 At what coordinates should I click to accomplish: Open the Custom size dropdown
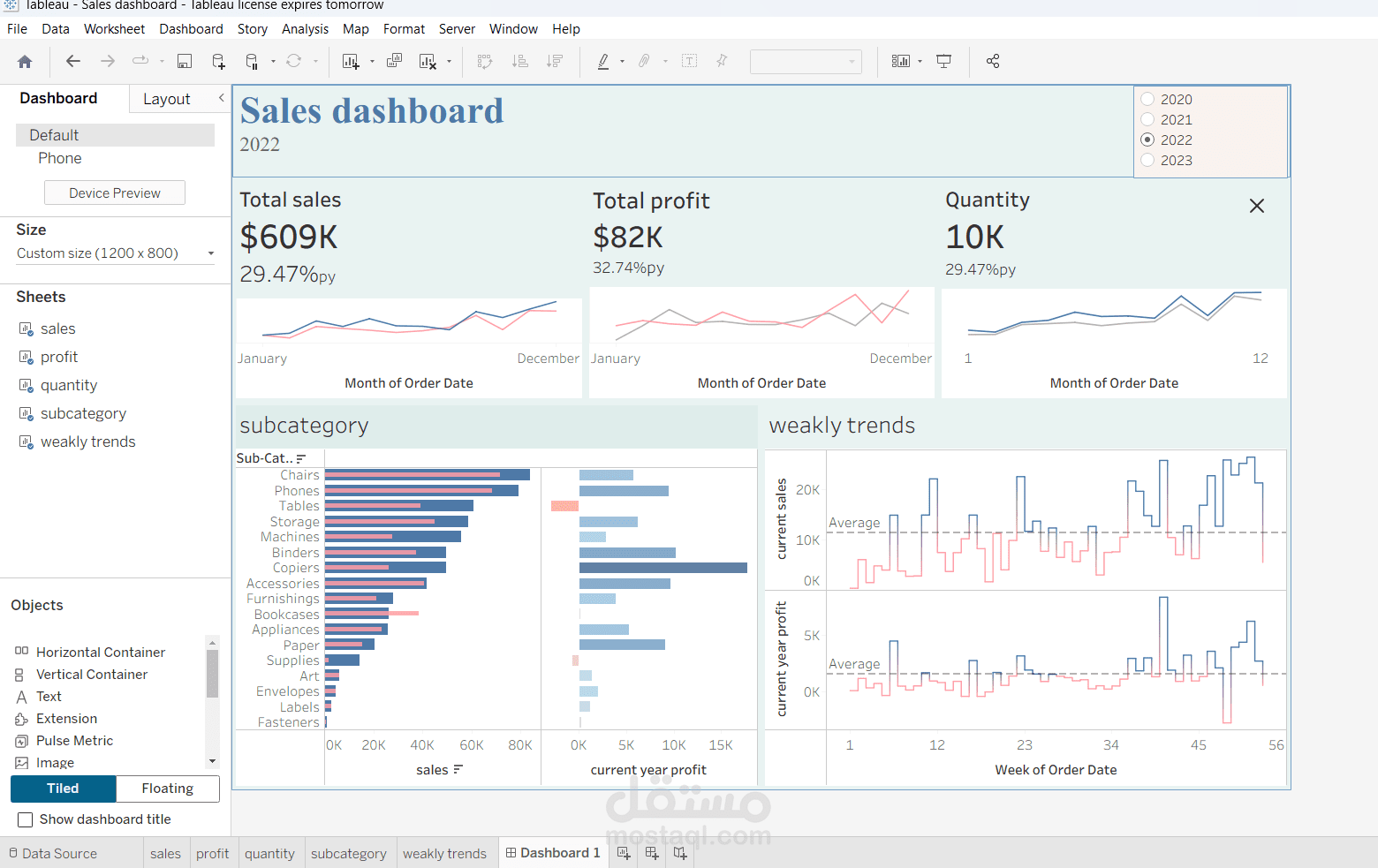115,253
